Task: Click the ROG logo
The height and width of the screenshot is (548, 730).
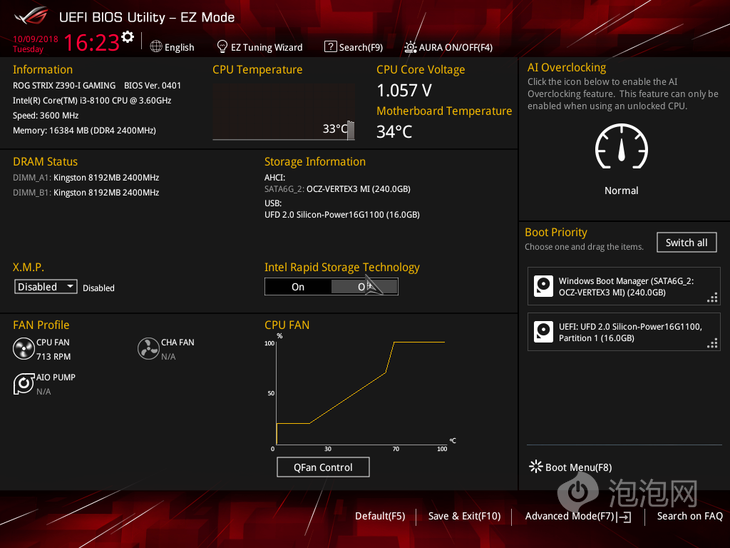Action: point(31,16)
